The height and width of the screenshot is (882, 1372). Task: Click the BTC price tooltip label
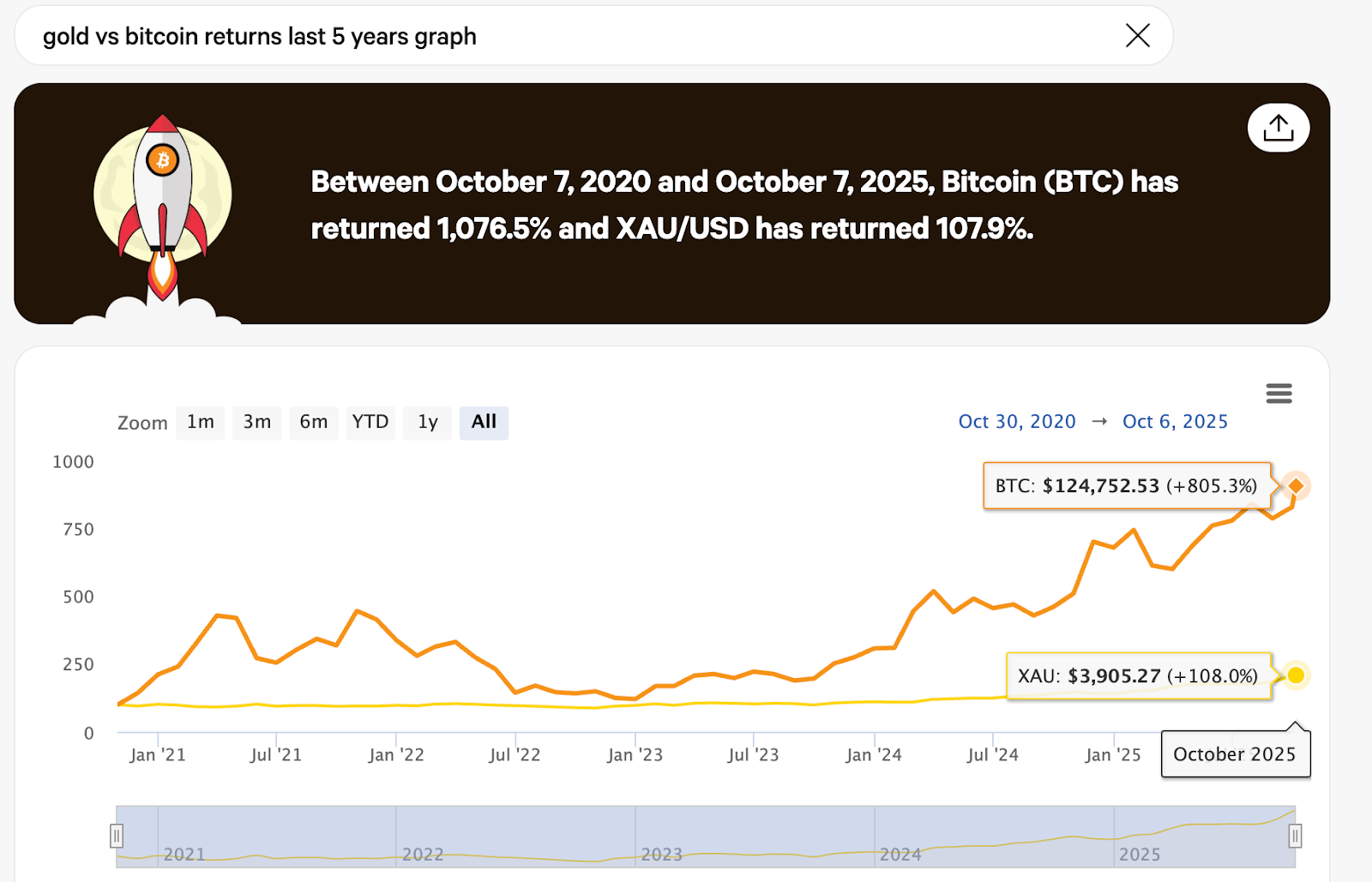click(1126, 486)
